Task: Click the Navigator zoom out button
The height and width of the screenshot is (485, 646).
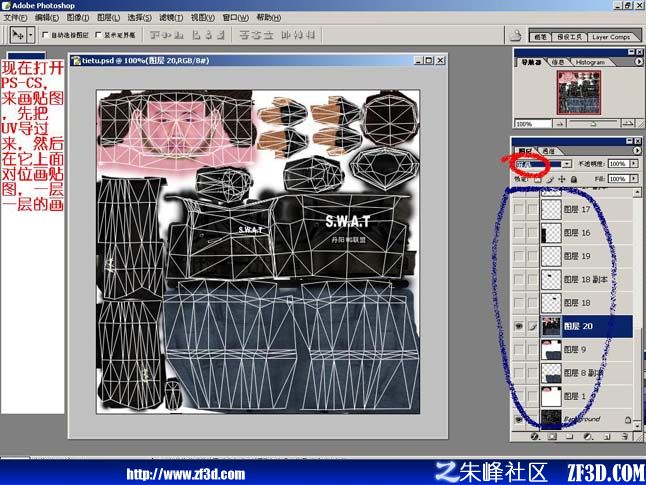Action: point(559,124)
